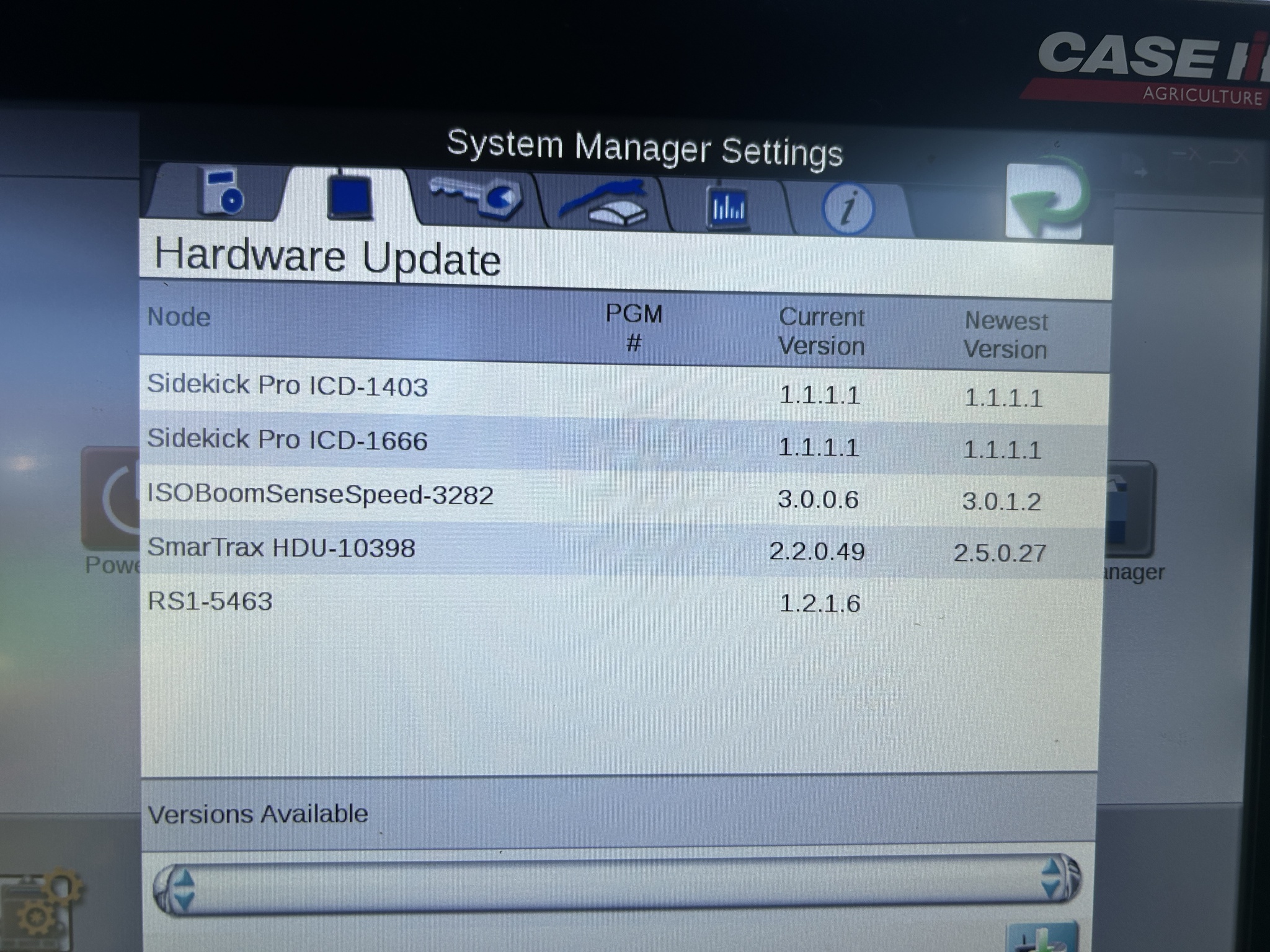1270x952 pixels.
Task: Click the green return arrow button
Action: [x=1047, y=200]
